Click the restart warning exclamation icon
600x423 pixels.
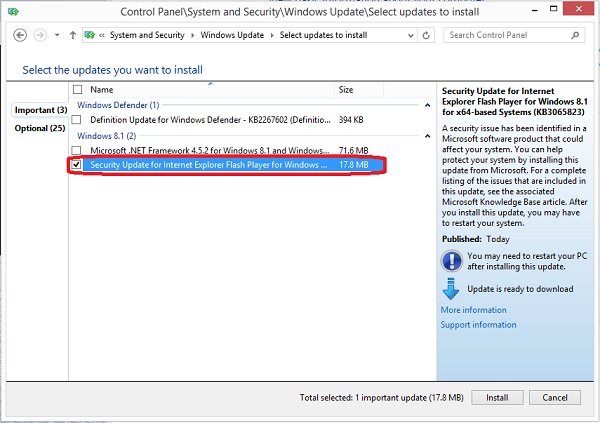pos(452,261)
